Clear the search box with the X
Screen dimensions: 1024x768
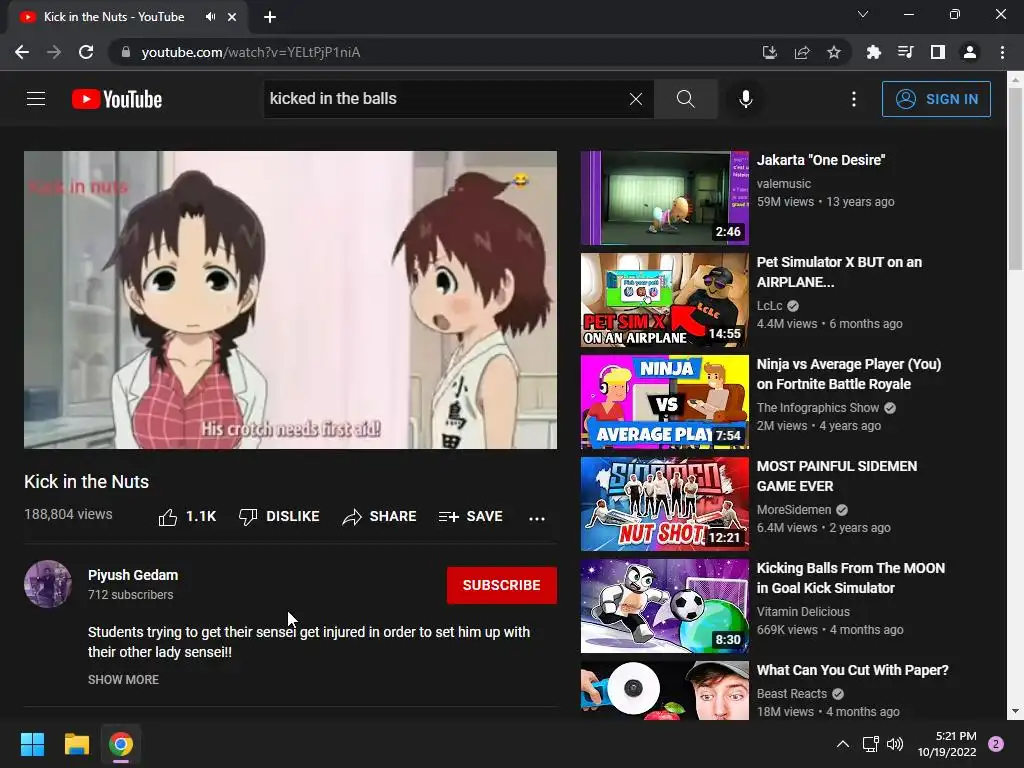[x=635, y=99]
